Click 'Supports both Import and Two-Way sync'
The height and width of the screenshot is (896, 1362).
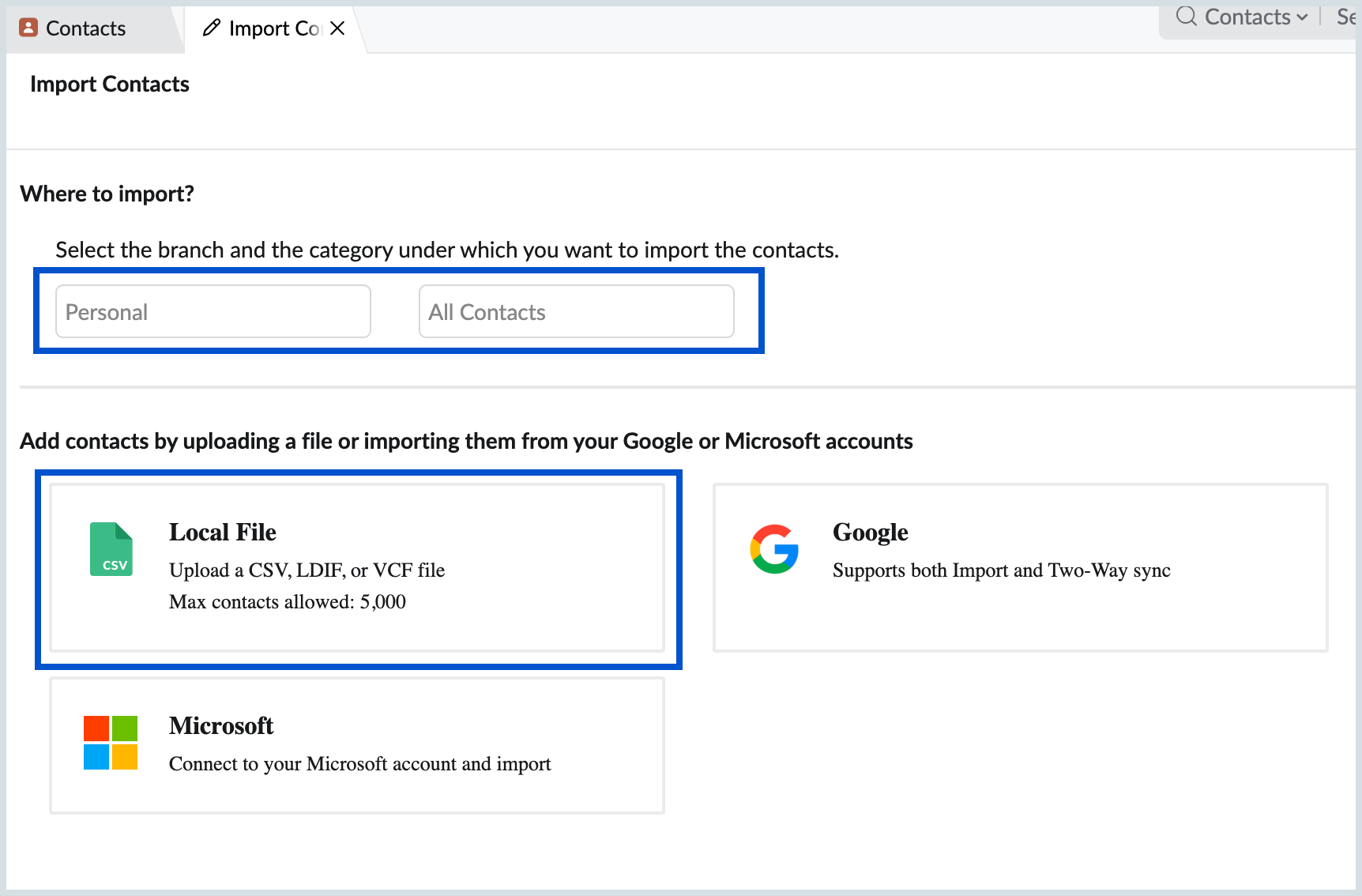(1001, 570)
